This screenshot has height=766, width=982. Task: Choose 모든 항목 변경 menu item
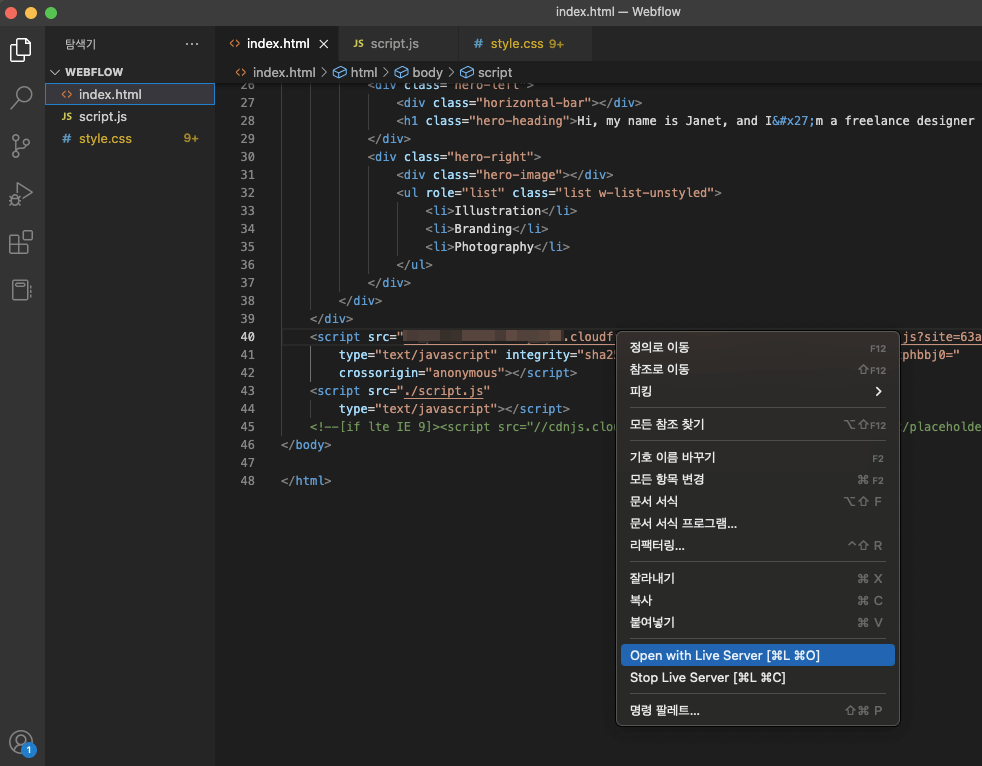click(x=758, y=480)
